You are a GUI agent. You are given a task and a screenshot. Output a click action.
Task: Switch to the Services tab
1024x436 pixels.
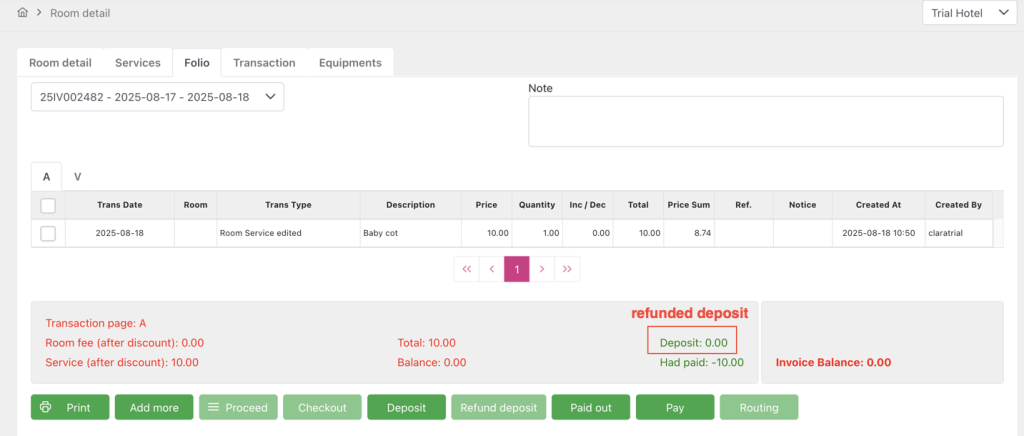coord(138,62)
